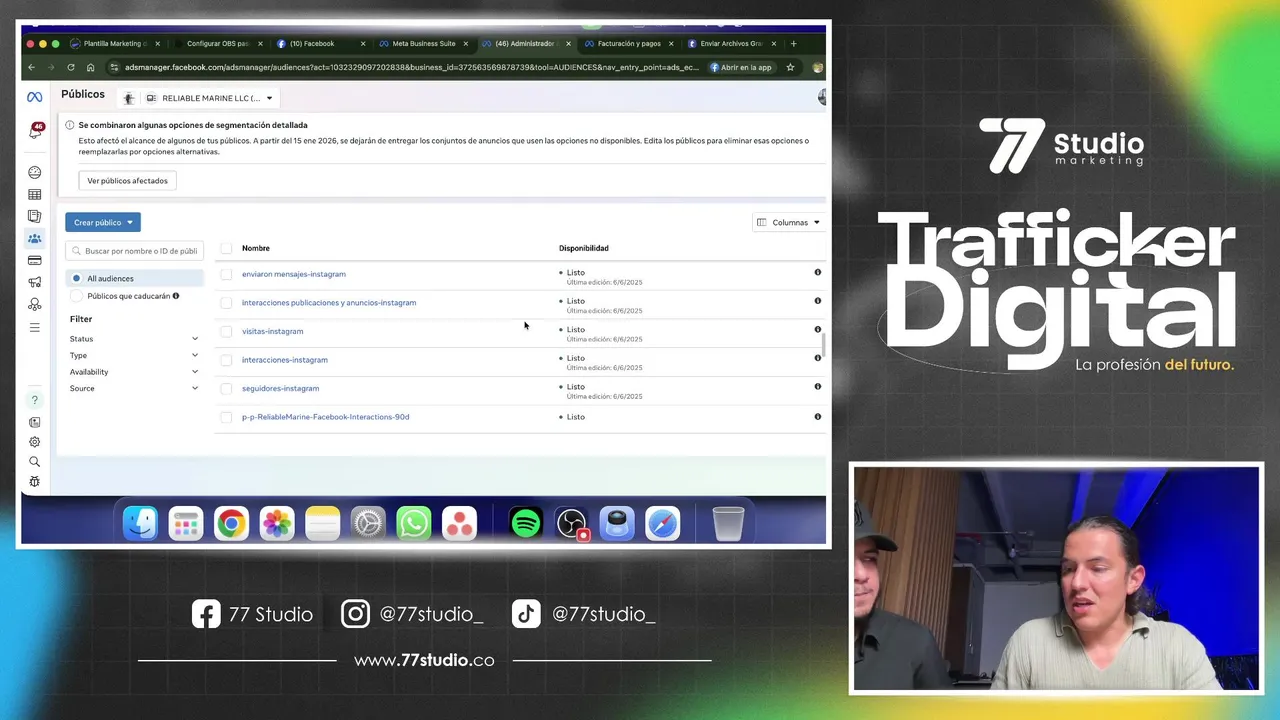Open the megaphone advertising settings icon
The width and height of the screenshot is (1280, 720).
point(34,283)
